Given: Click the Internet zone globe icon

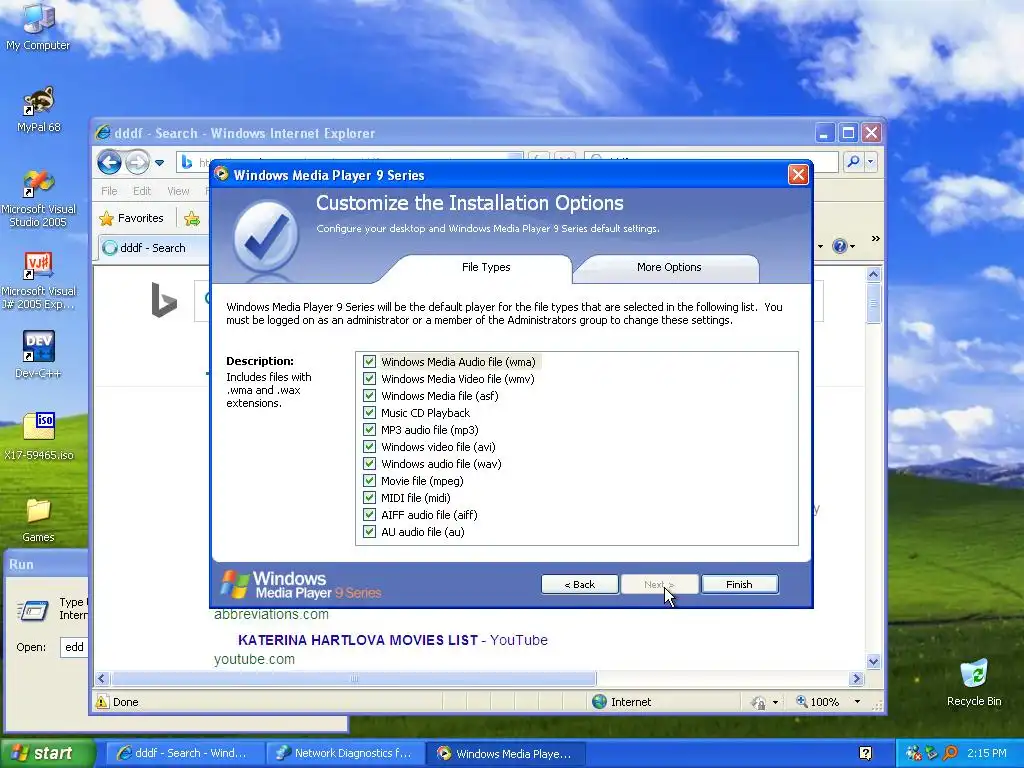Looking at the screenshot, I should (599, 702).
